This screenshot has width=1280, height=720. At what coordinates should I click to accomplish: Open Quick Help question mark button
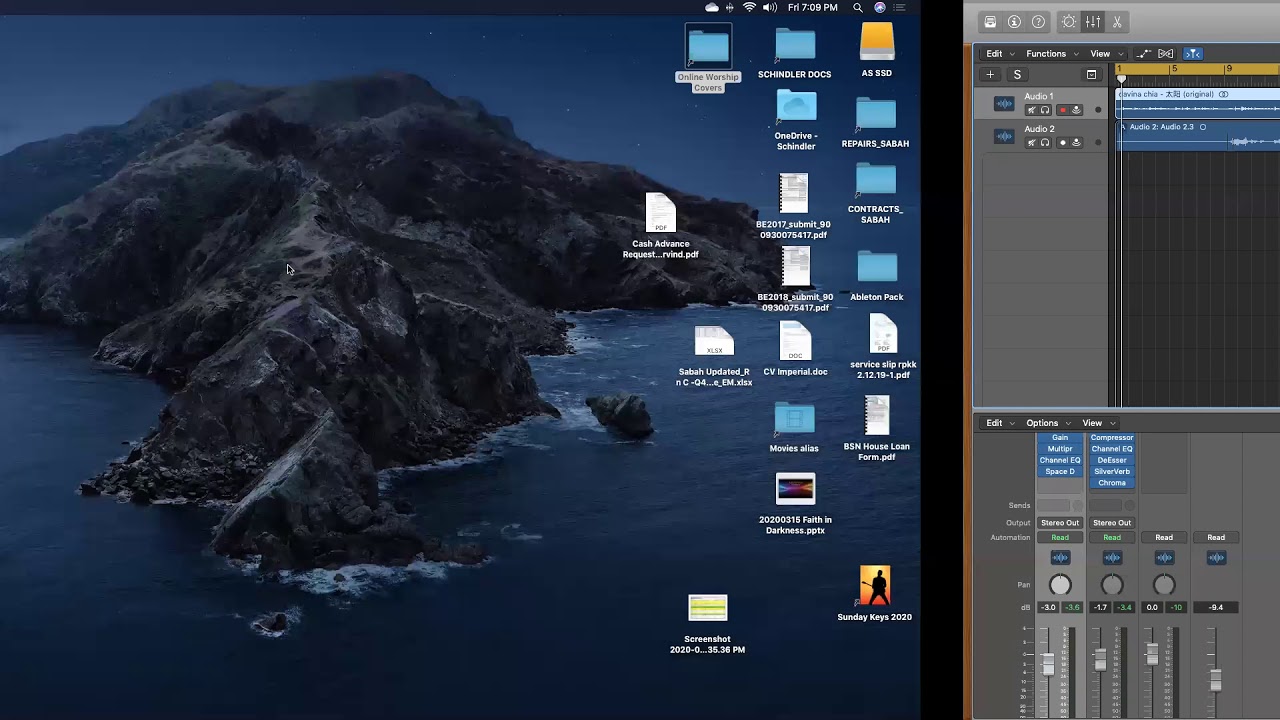1038,22
